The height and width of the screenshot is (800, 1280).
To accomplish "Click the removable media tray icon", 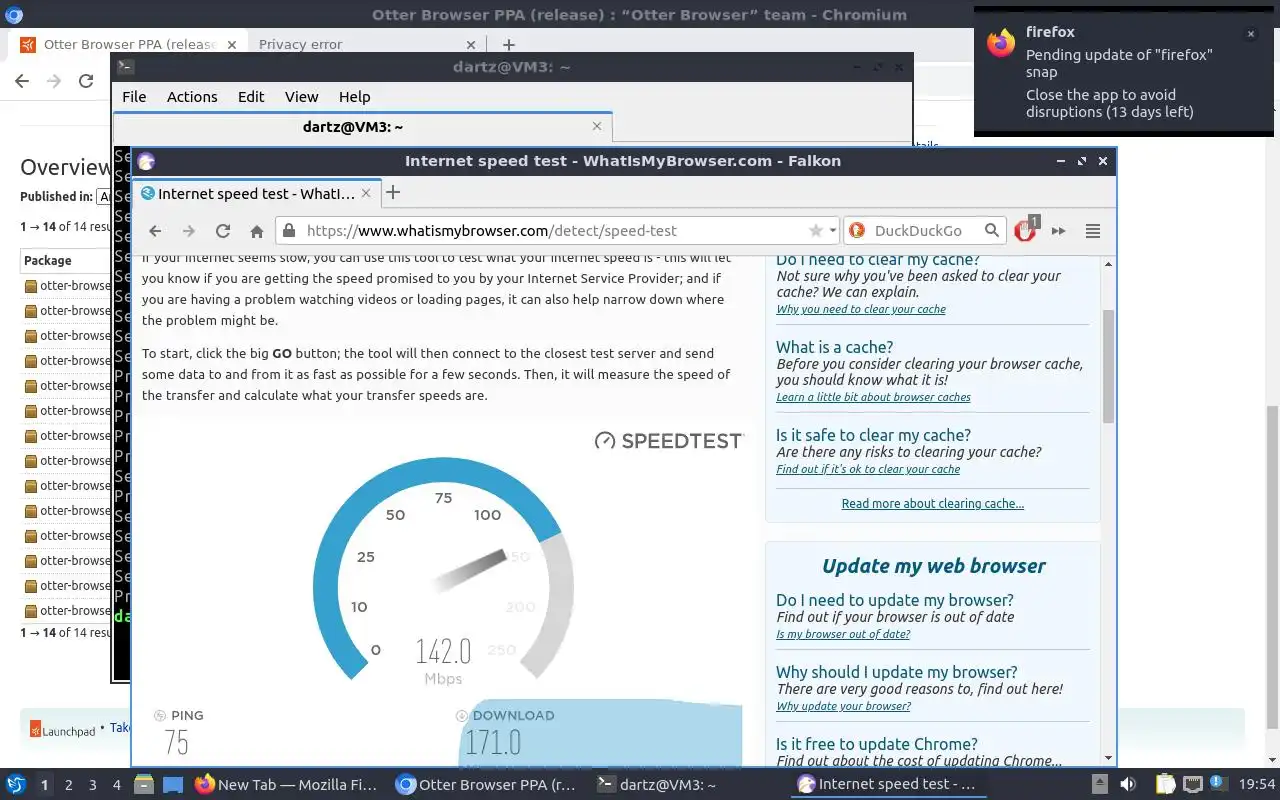I will coord(1099,785).
